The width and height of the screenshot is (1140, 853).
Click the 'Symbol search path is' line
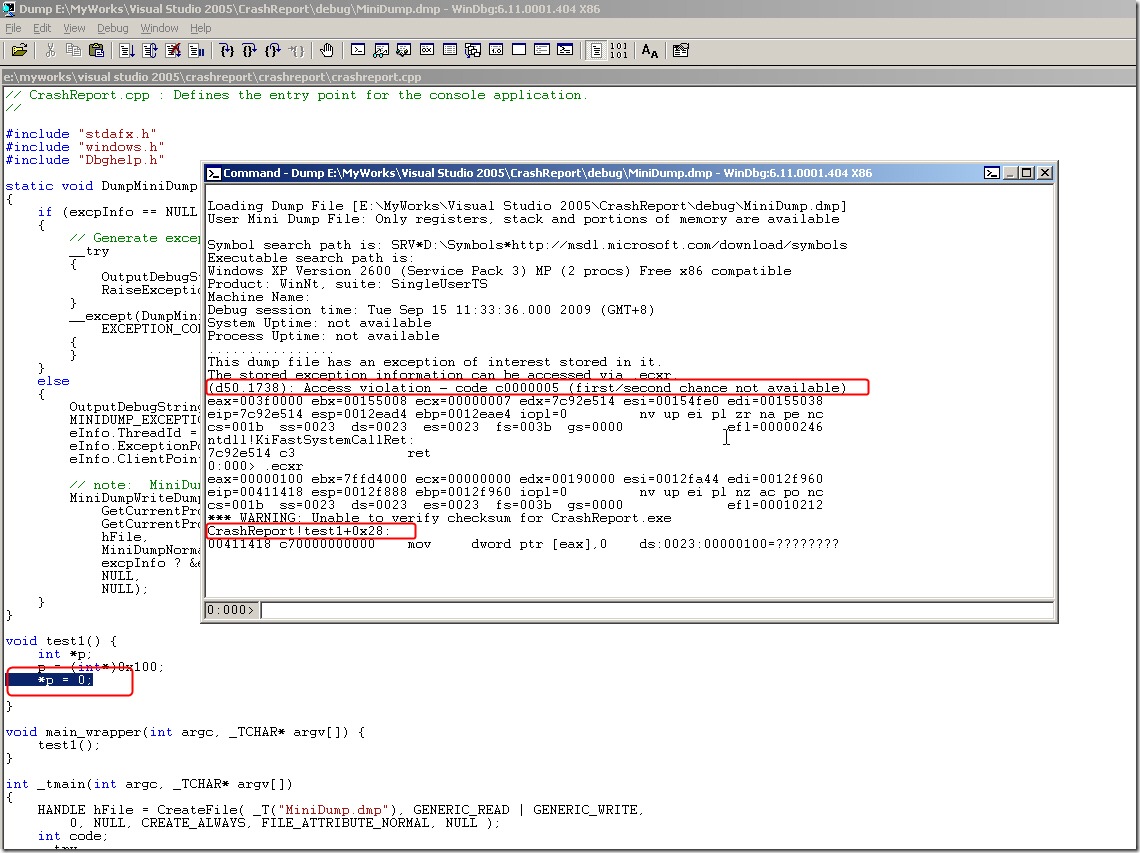(527, 245)
